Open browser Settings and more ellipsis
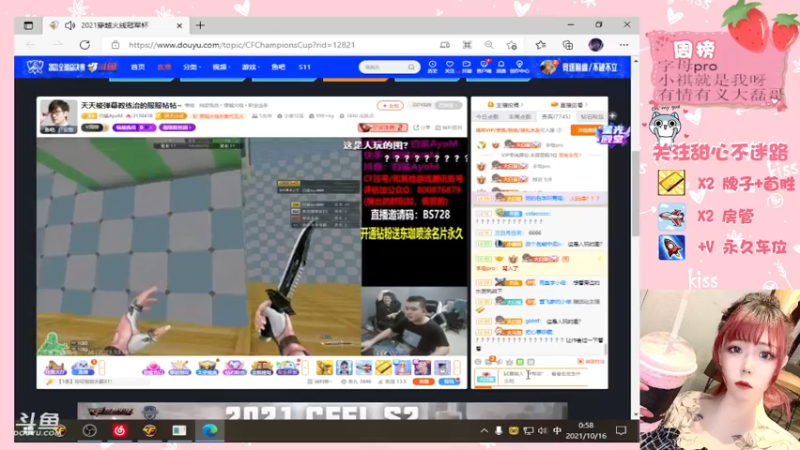This screenshot has height=450, width=800. click(623, 45)
